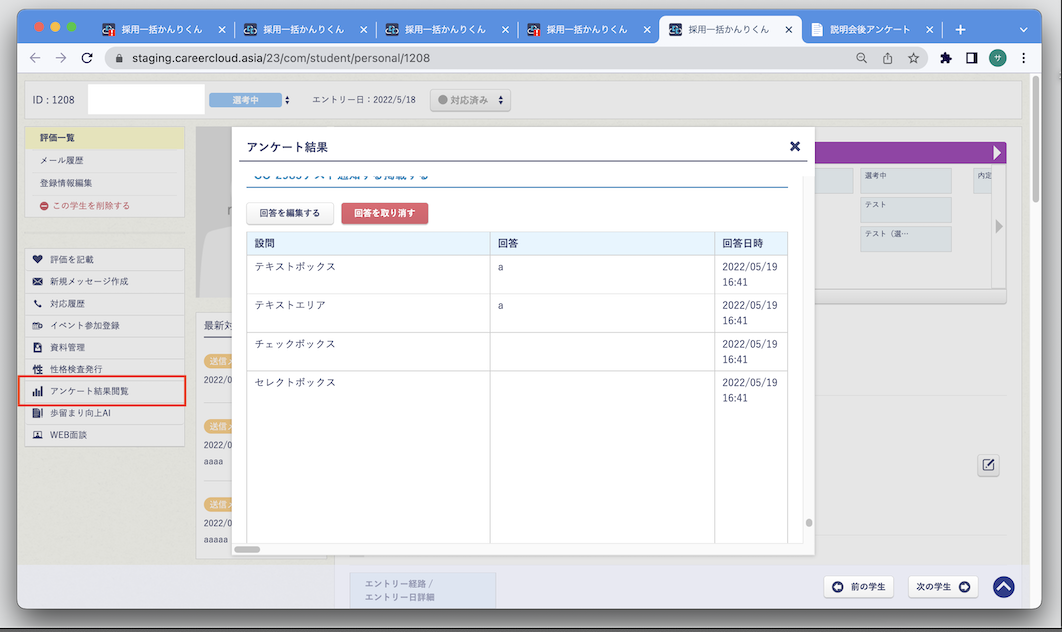Close the アンケート結果 dialog
The height and width of the screenshot is (632, 1062).
point(795,146)
